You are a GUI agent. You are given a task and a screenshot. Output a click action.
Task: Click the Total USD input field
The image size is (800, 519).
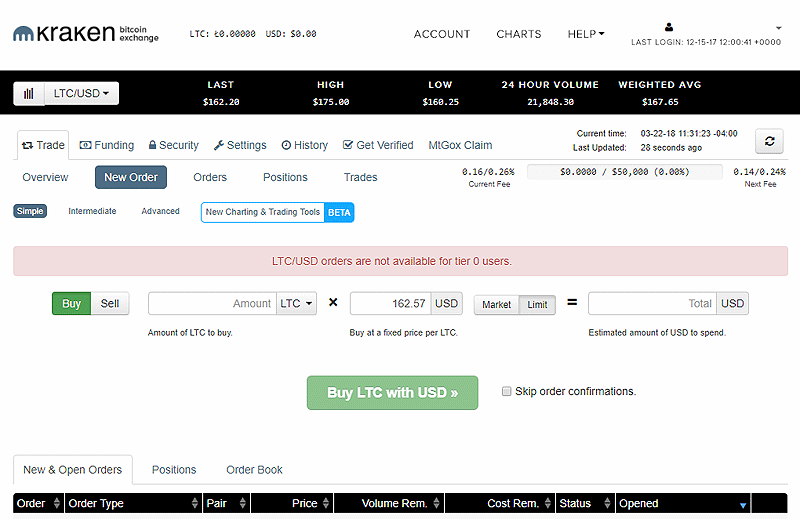653,304
